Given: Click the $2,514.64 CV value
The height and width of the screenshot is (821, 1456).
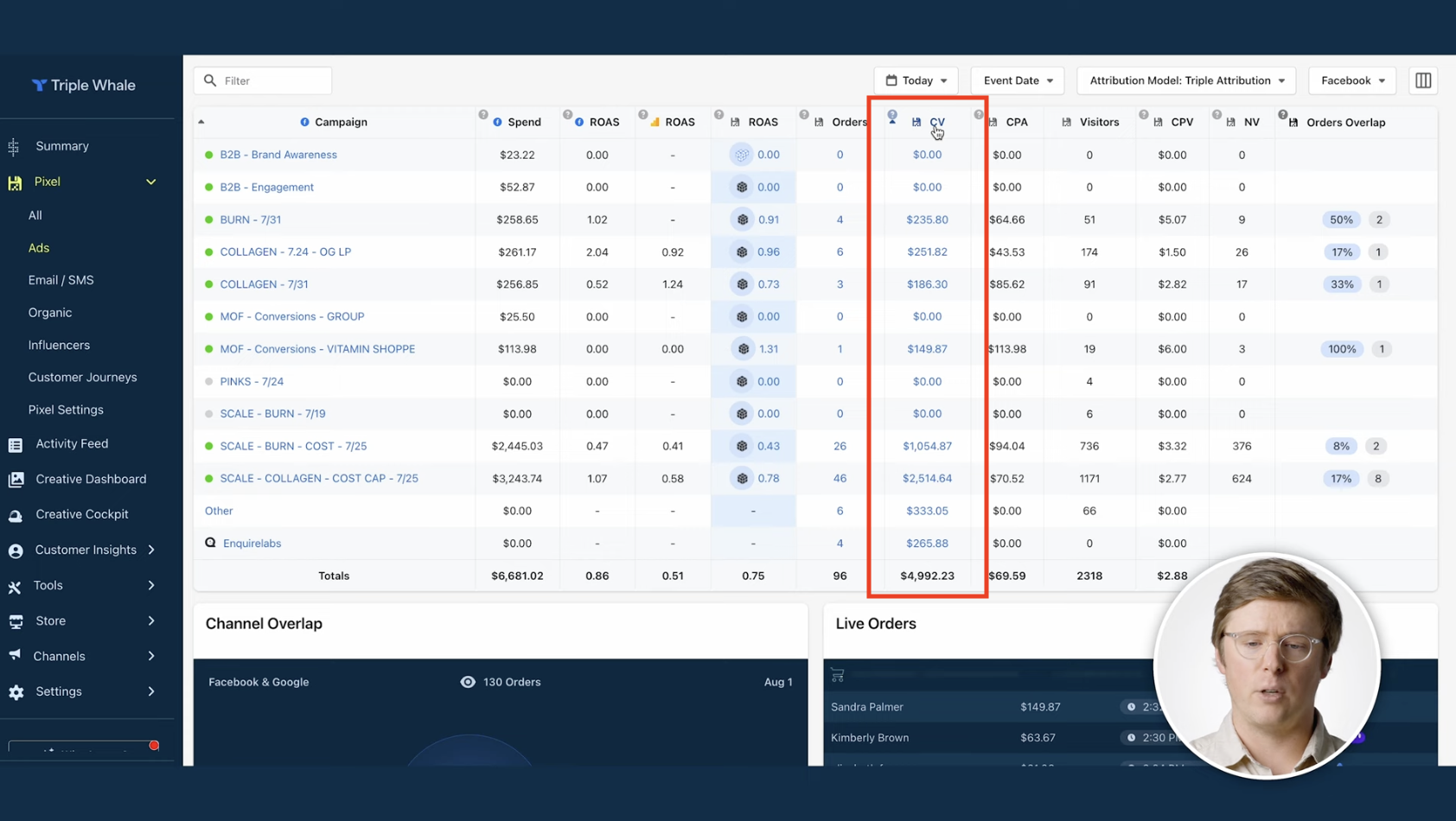Looking at the screenshot, I should (927, 479).
